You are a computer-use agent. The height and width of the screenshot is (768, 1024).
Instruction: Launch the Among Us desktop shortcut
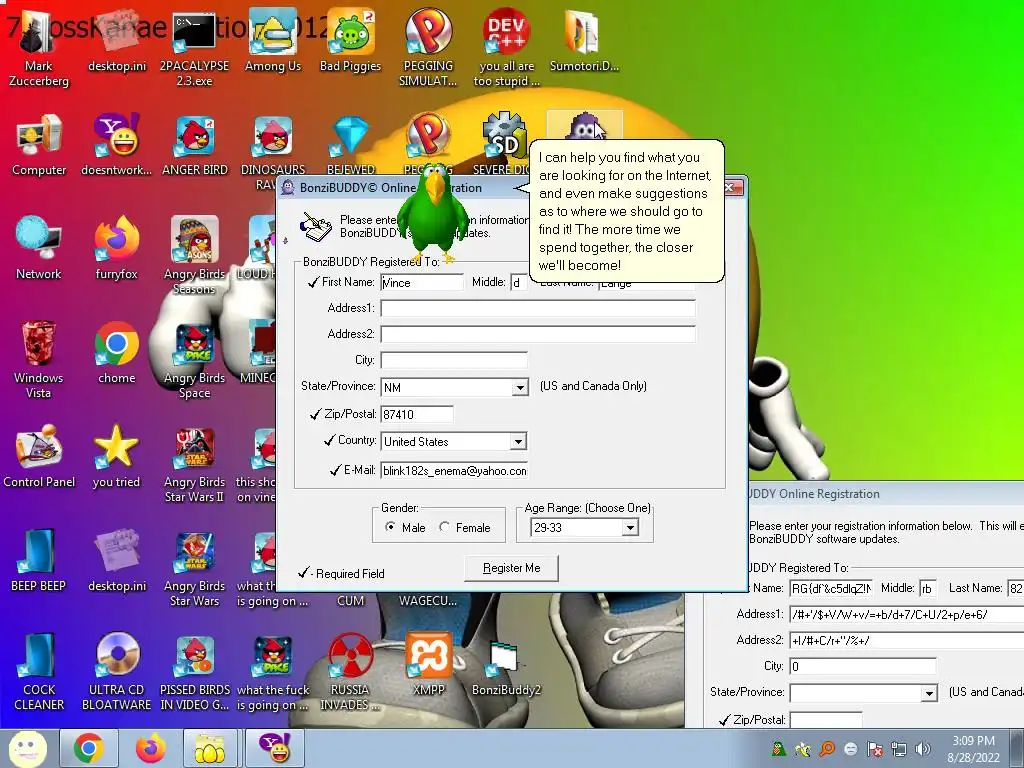click(x=272, y=40)
